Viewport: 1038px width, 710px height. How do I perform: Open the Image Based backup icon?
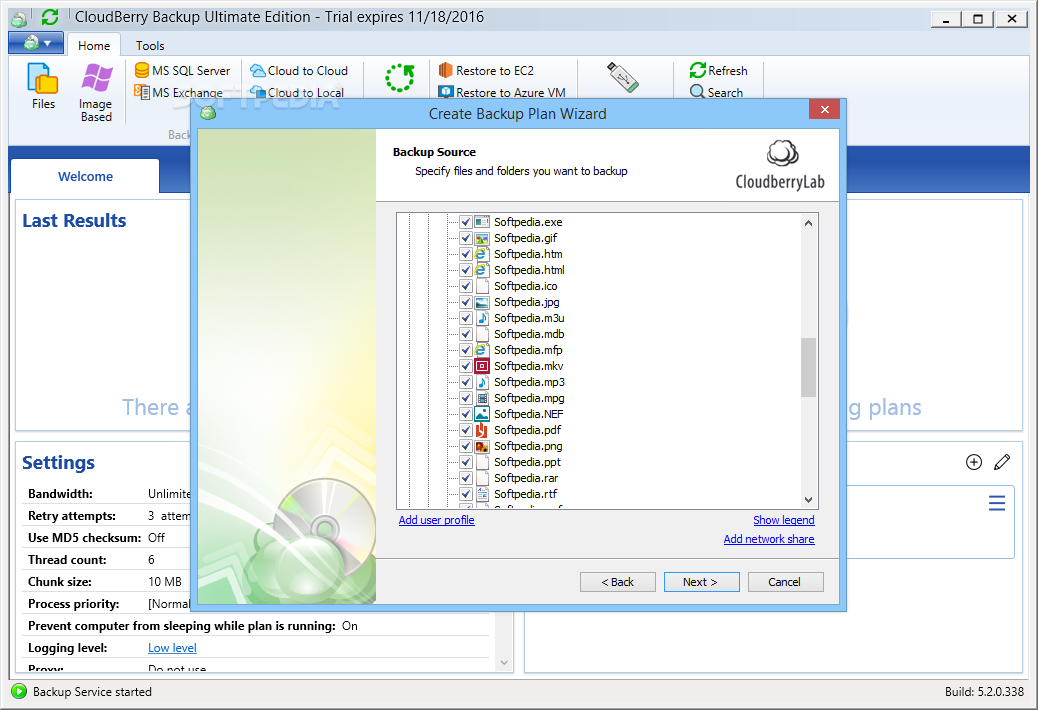pos(96,93)
